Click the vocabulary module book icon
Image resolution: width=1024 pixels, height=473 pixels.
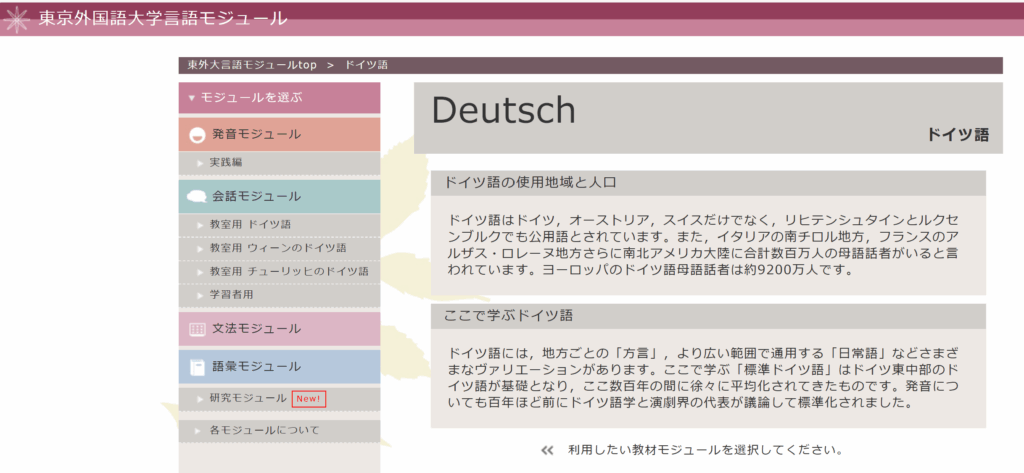(197, 367)
